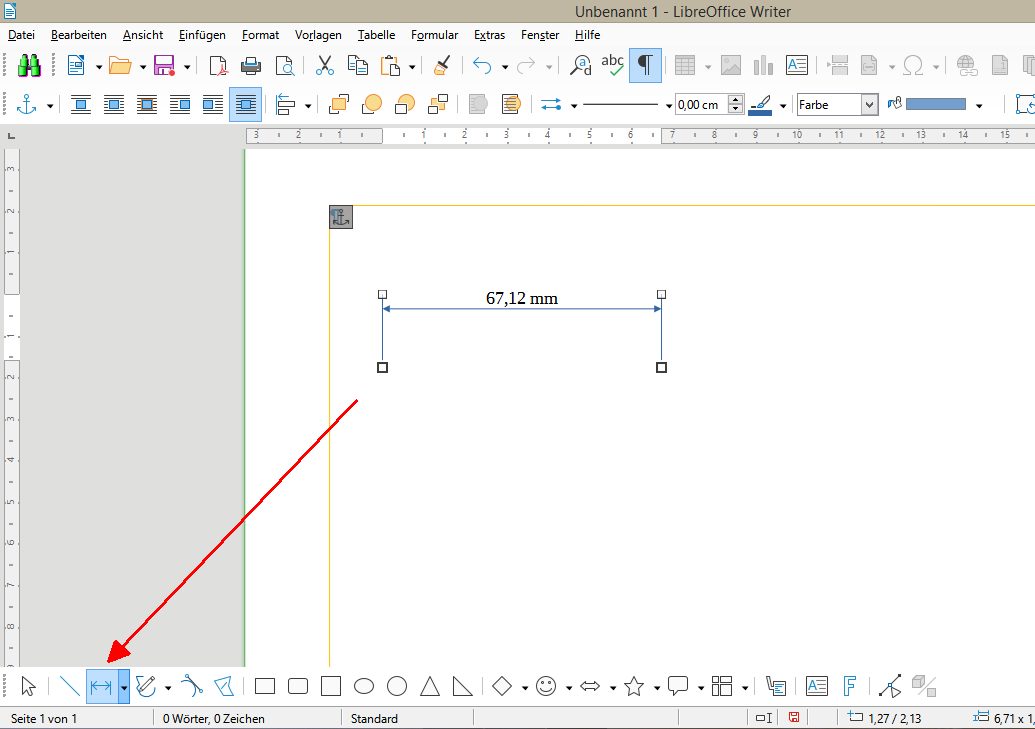Bring the object to the very front

click(339, 104)
